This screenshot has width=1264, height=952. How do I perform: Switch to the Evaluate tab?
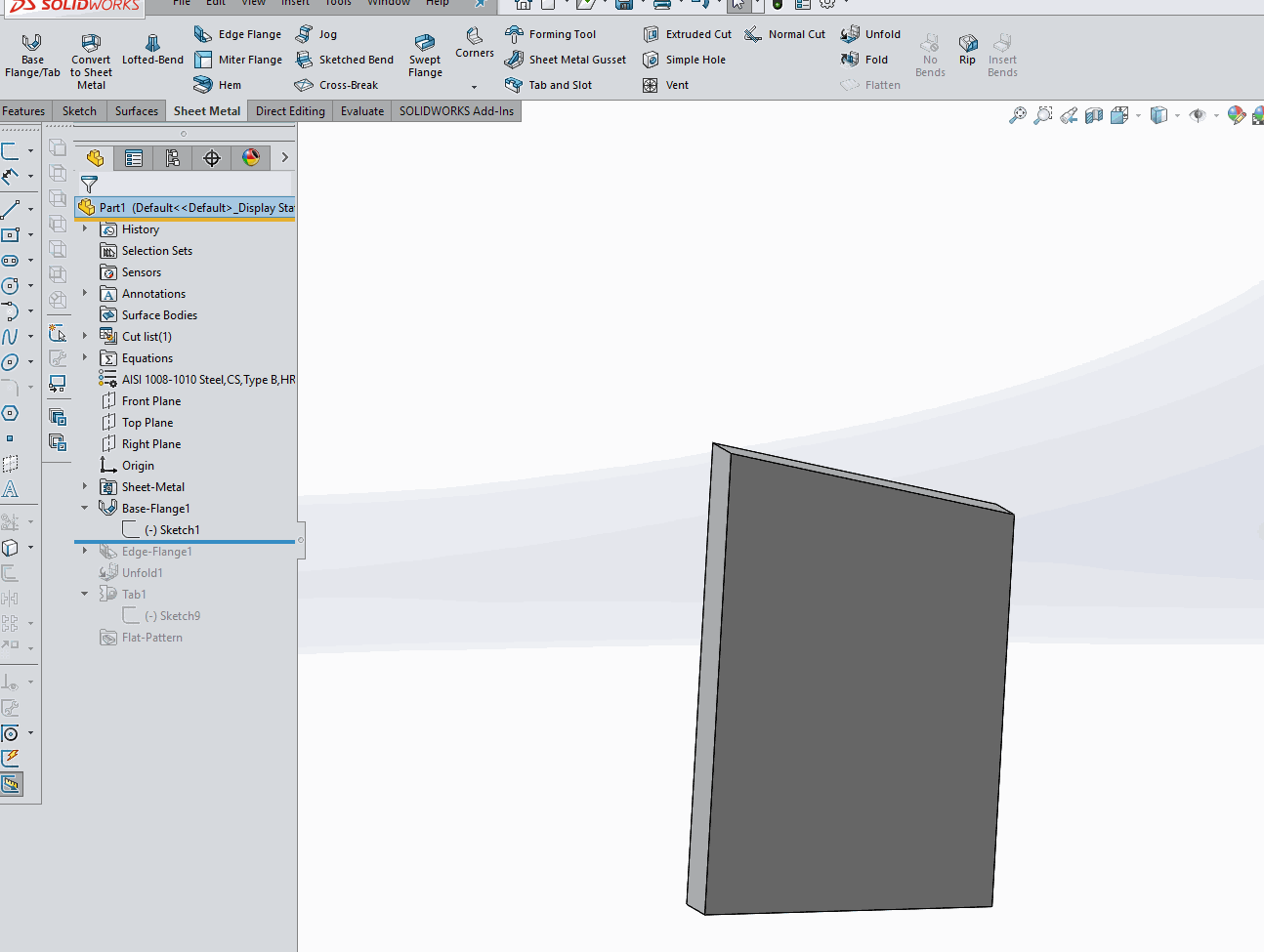point(361,111)
